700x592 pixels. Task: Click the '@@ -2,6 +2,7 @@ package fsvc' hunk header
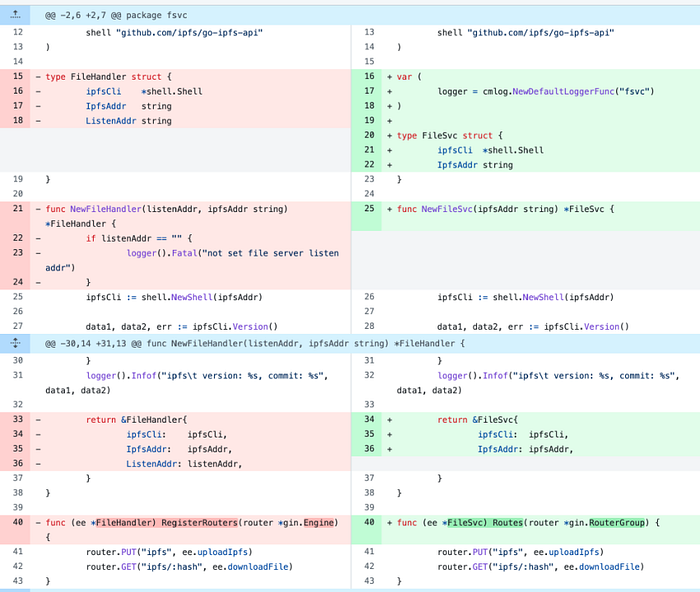coord(116,15)
